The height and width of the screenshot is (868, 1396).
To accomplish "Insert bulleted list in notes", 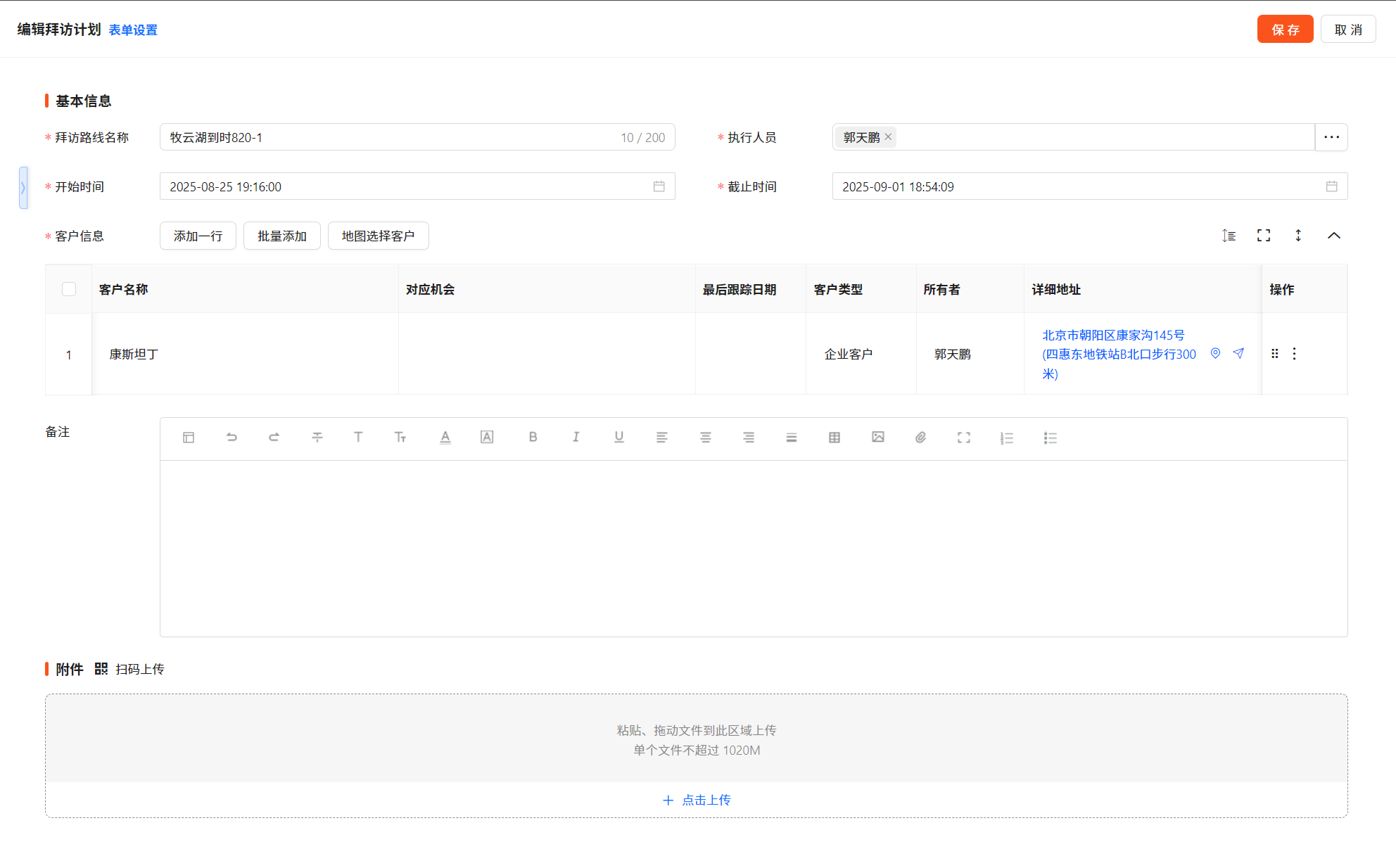I will 1051,438.
